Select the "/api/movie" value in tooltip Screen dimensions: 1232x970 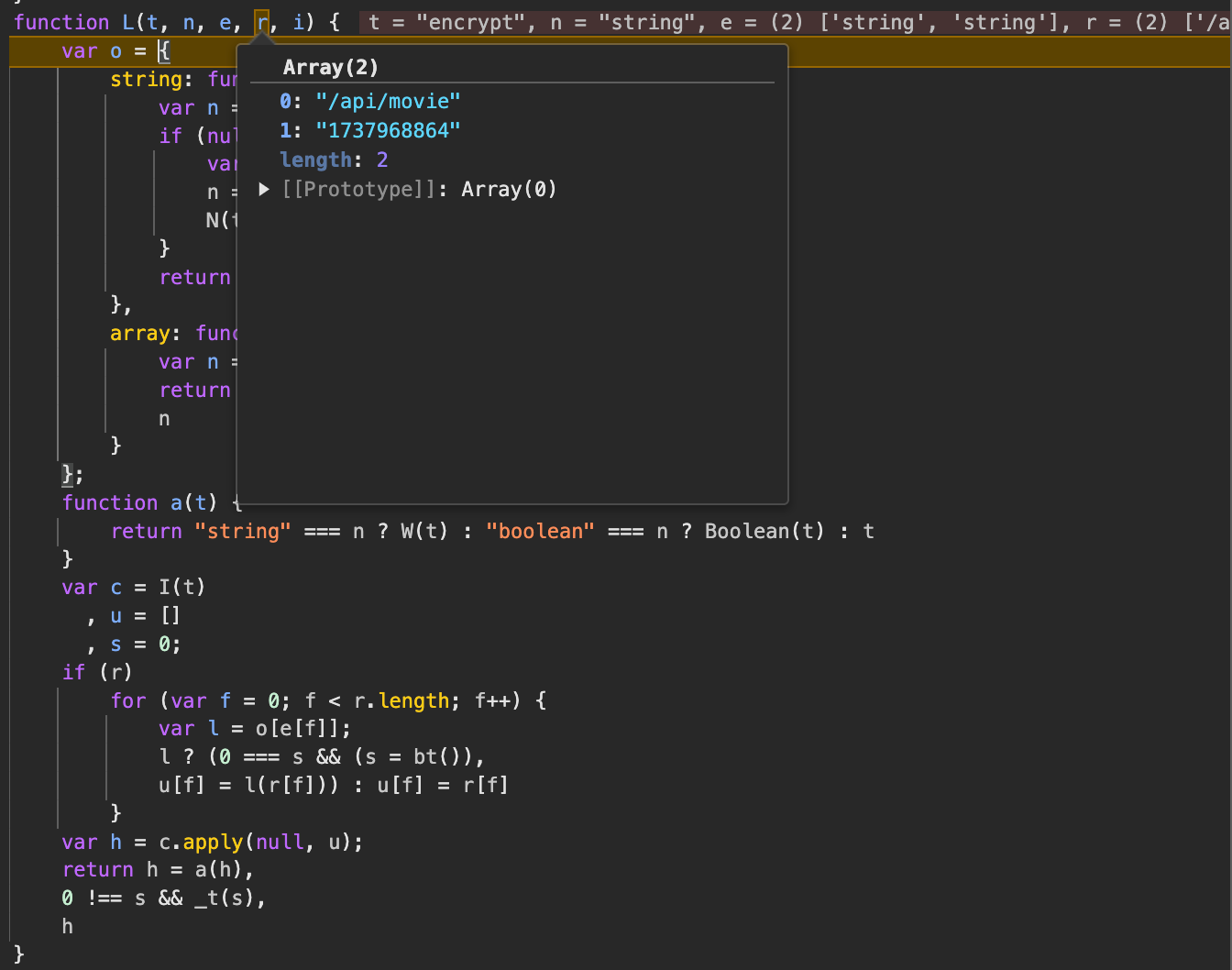point(388,101)
